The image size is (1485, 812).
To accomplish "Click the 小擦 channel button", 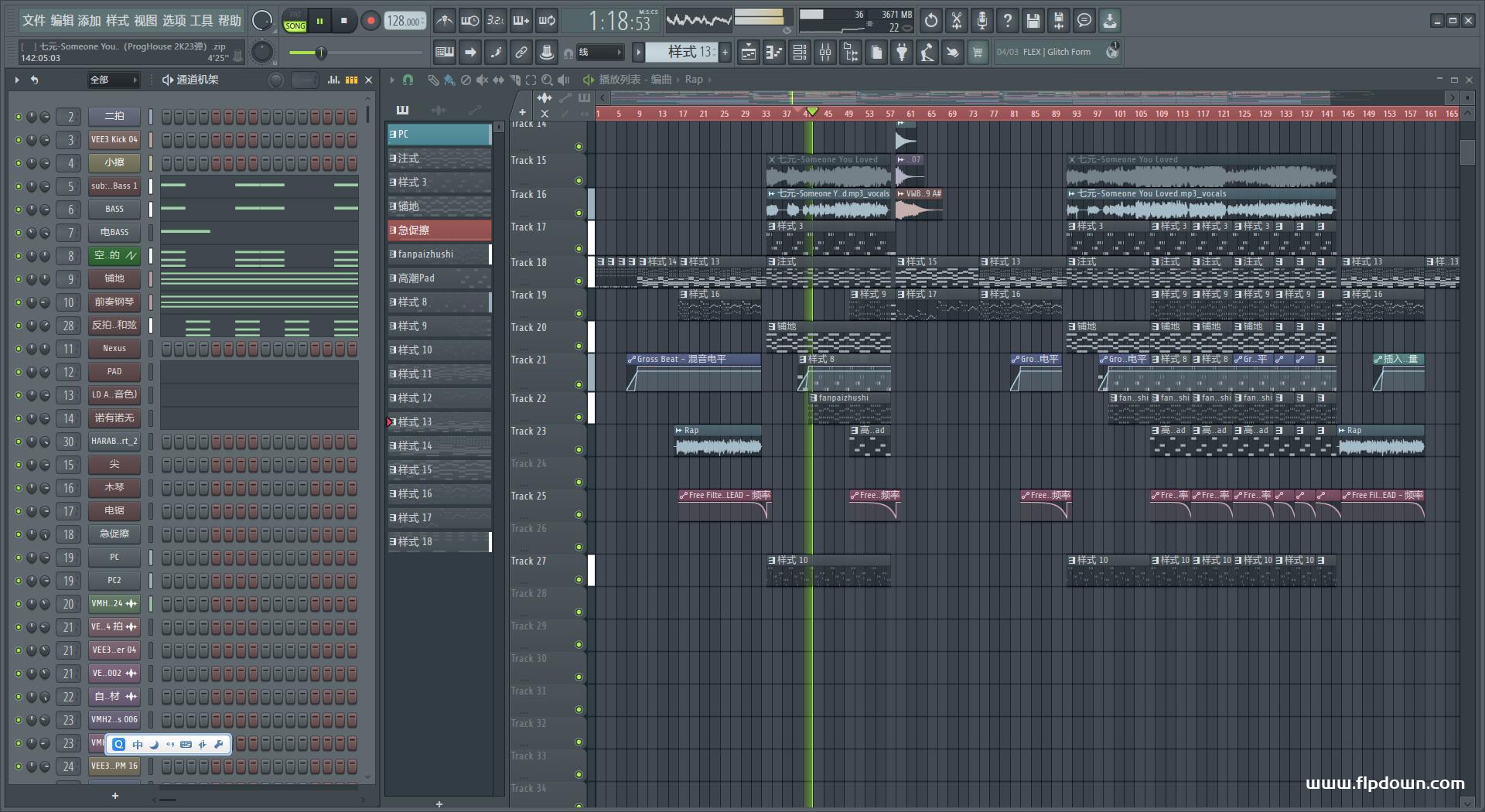I will (114, 163).
